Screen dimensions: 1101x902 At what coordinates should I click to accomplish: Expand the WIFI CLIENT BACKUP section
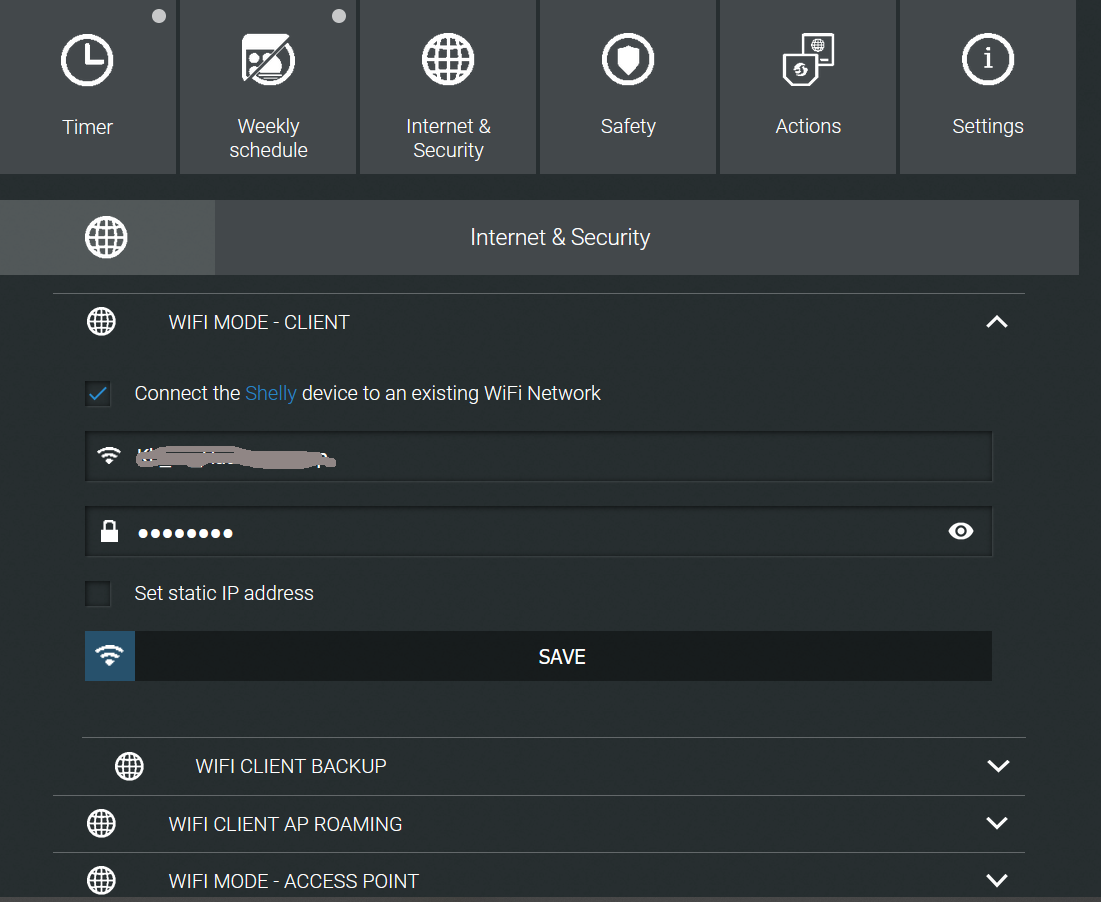tap(997, 766)
